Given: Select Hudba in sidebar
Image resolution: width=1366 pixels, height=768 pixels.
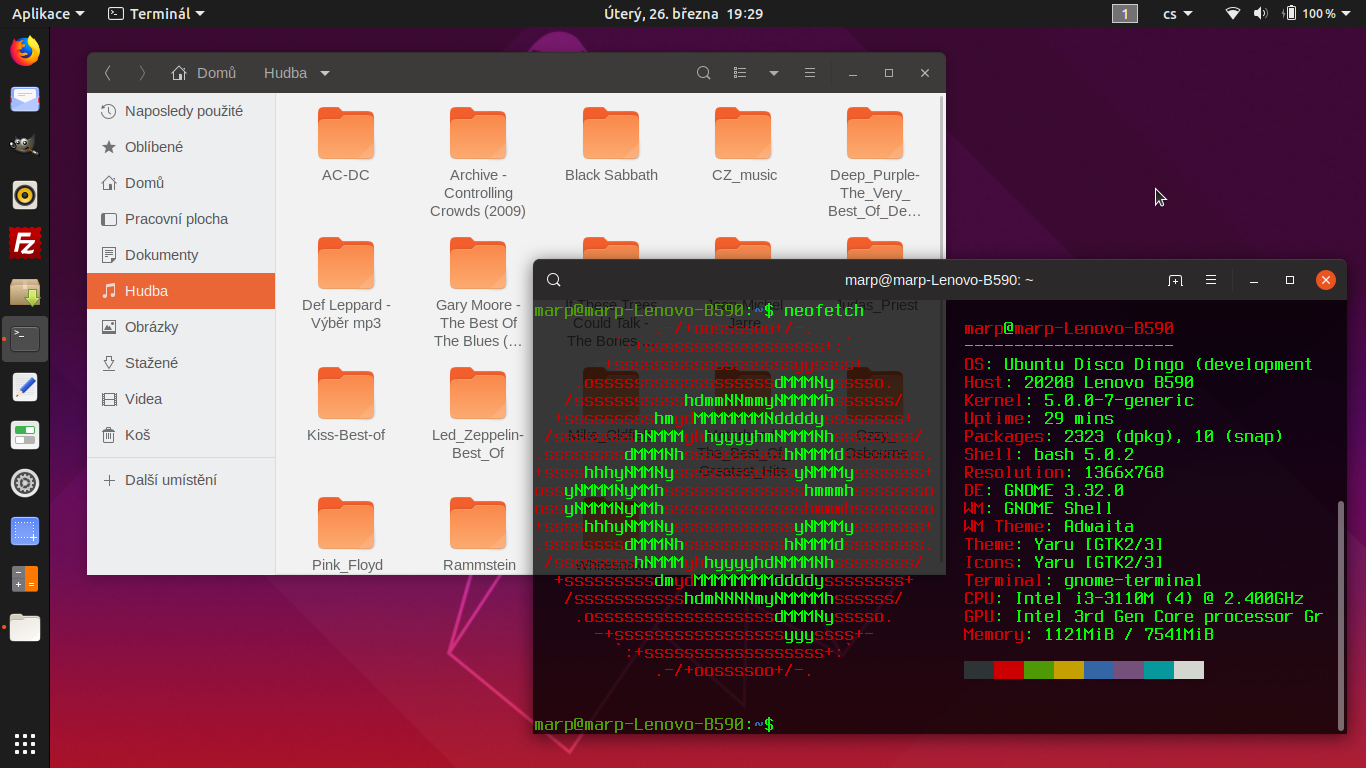Looking at the screenshot, I should (181, 291).
